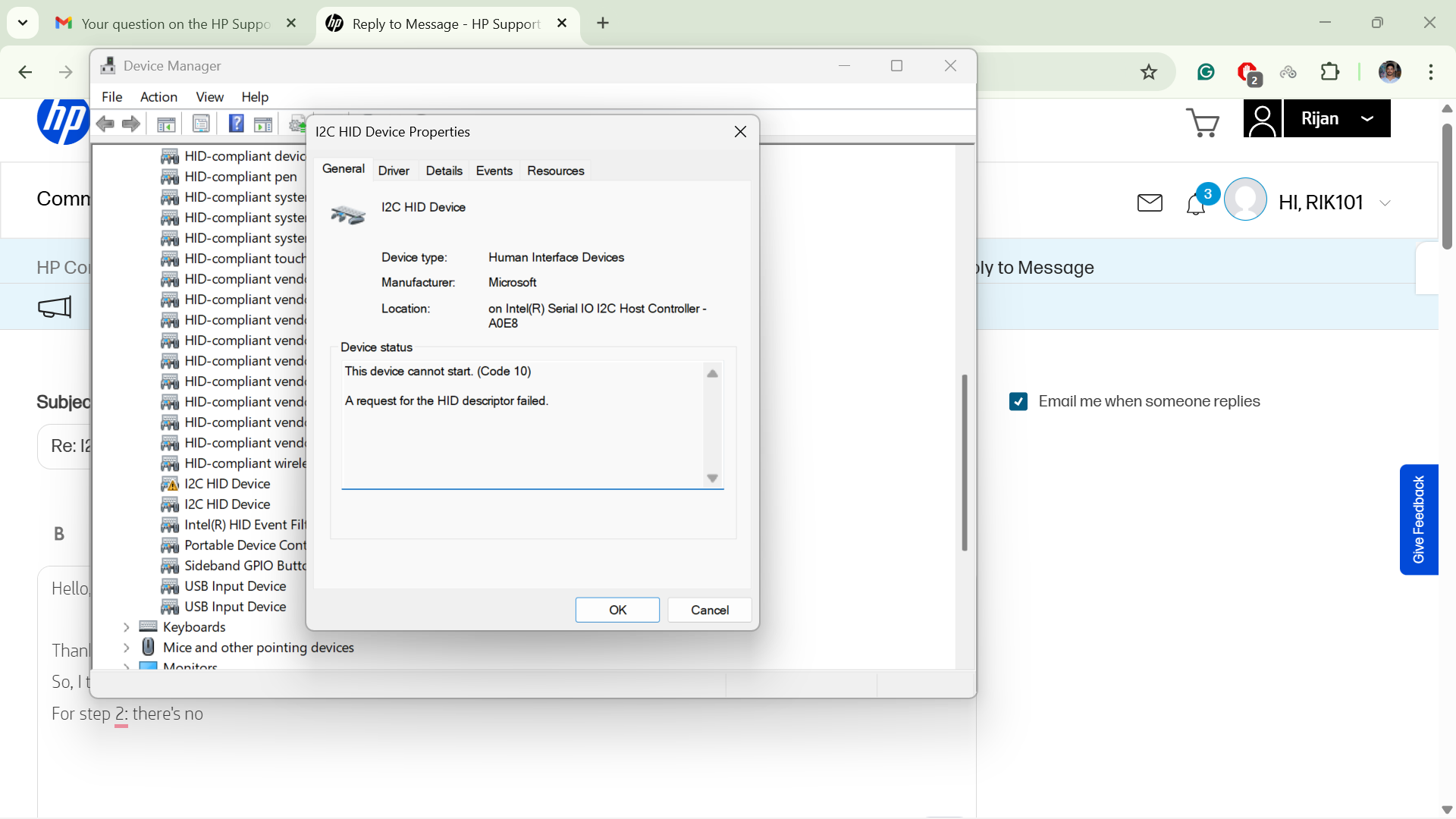Click Show/Hide Console Tree toolbar icon
The height and width of the screenshot is (819, 1456).
pos(166,124)
